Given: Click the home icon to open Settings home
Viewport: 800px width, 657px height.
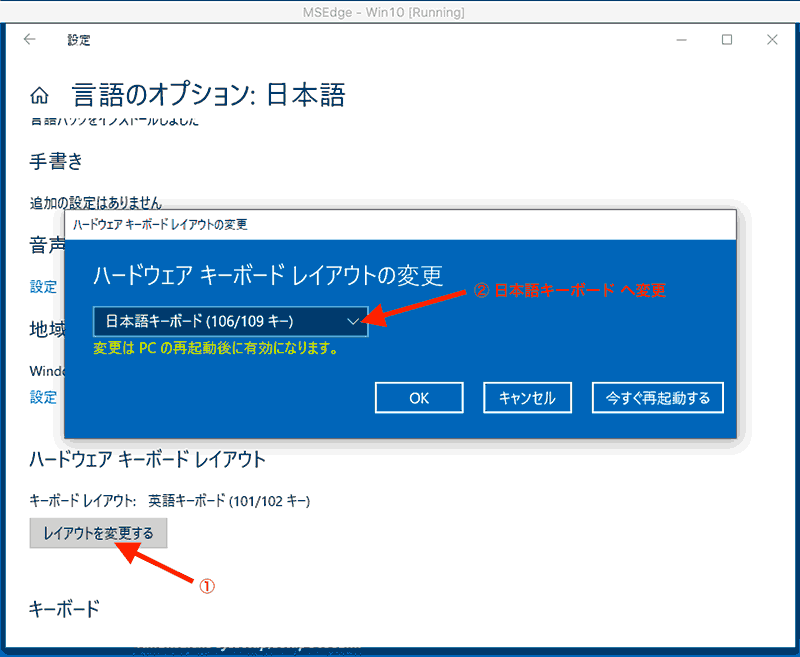Looking at the screenshot, I should tap(38, 94).
